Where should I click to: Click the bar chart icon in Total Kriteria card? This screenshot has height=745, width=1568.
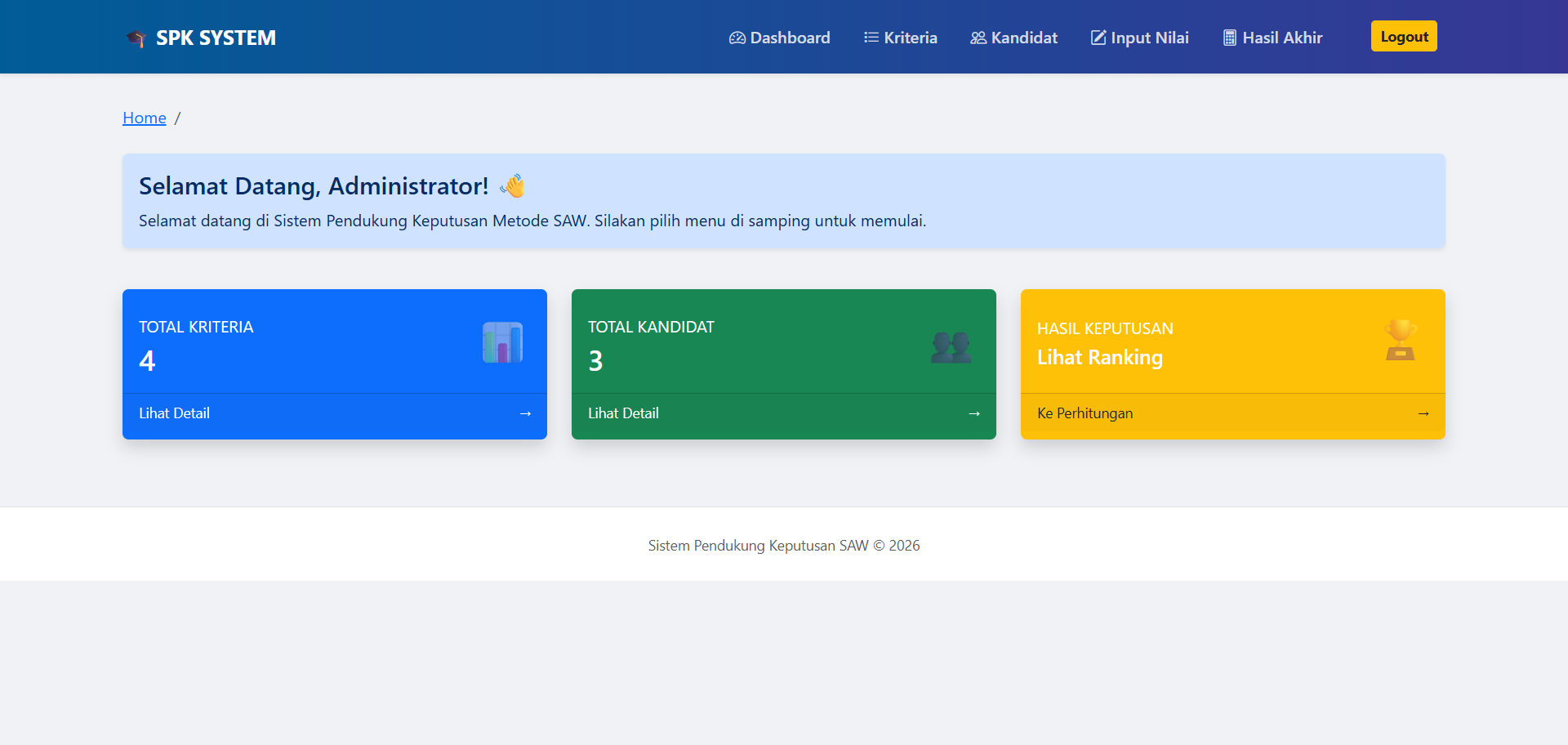click(x=503, y=342)
